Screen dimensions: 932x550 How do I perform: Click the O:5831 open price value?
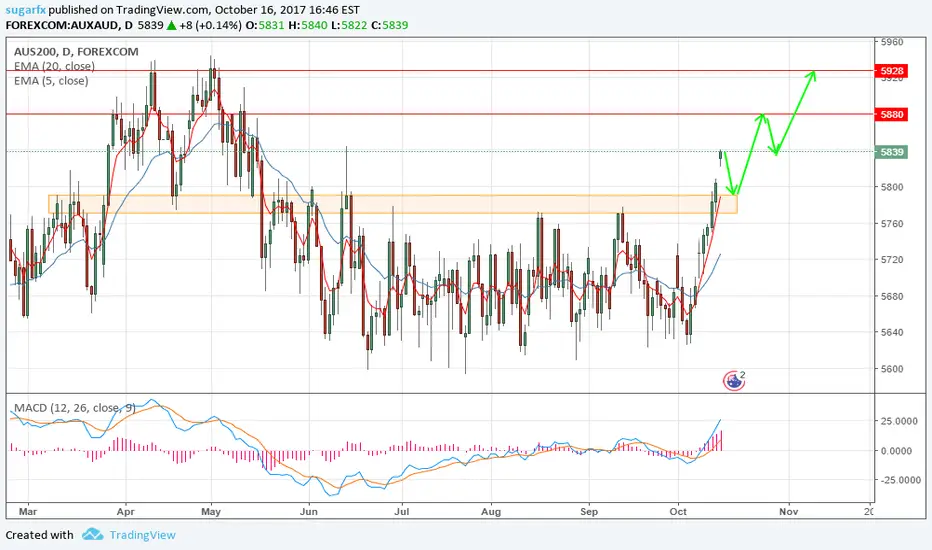265,26
